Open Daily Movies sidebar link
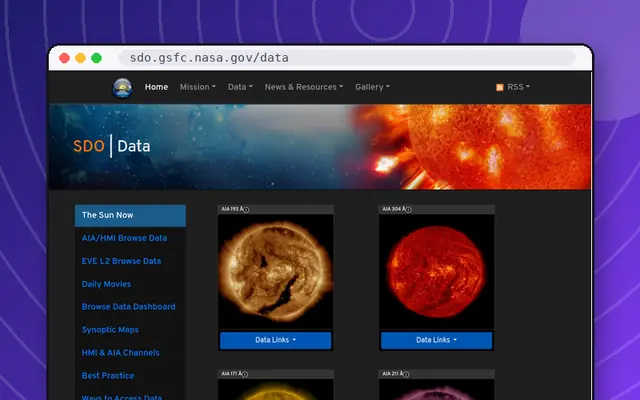Image resolution: width=640 pixels, height=400 pixels. click(106, 284)
